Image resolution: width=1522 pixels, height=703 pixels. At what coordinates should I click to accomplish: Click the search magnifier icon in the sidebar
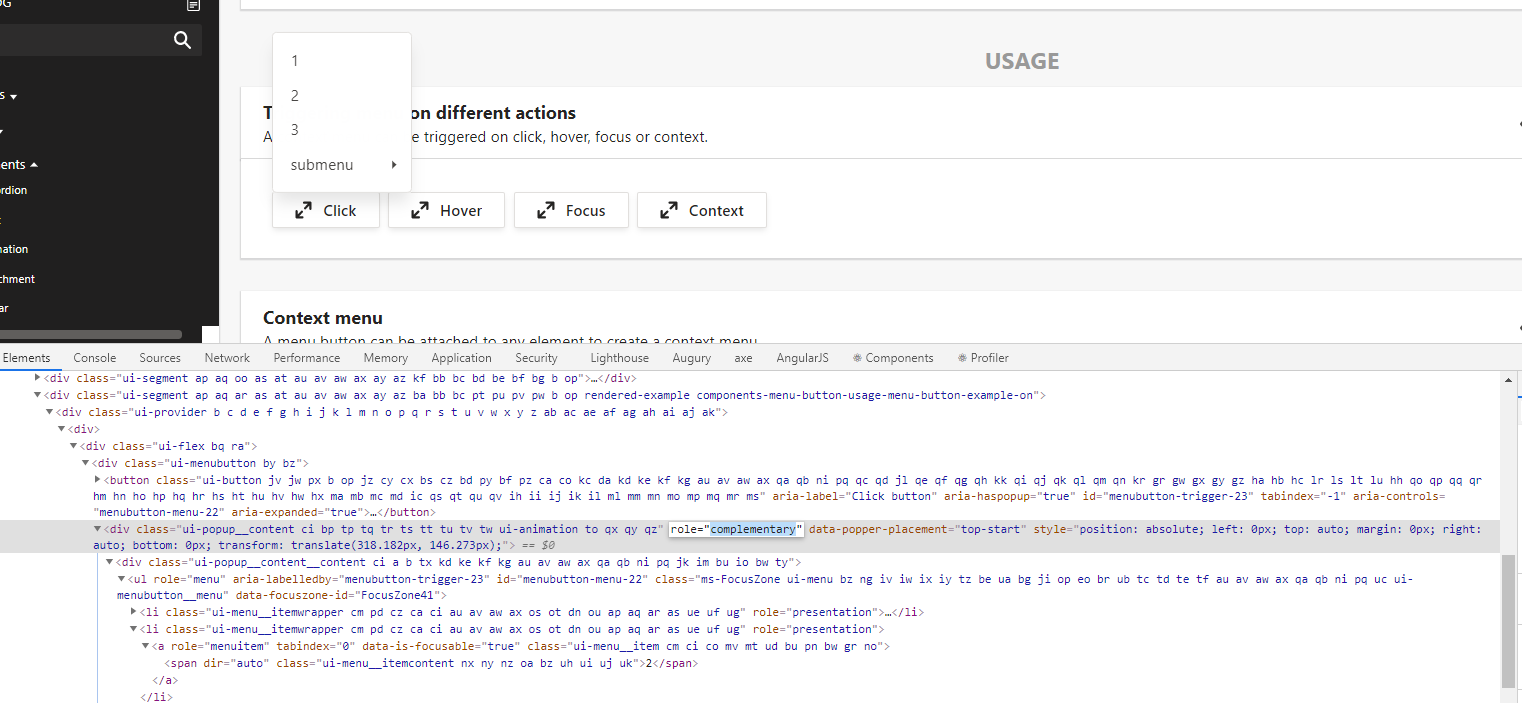point(182,40)
